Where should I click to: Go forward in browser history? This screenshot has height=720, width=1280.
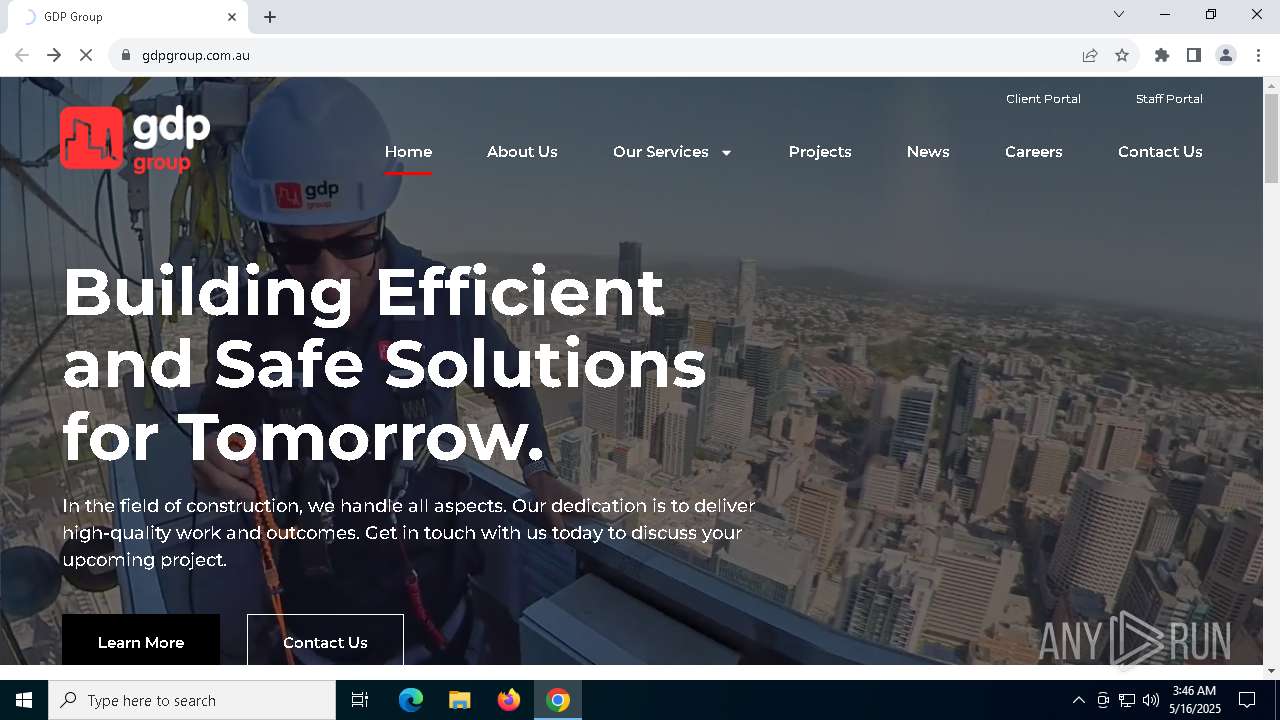(54, 55)
